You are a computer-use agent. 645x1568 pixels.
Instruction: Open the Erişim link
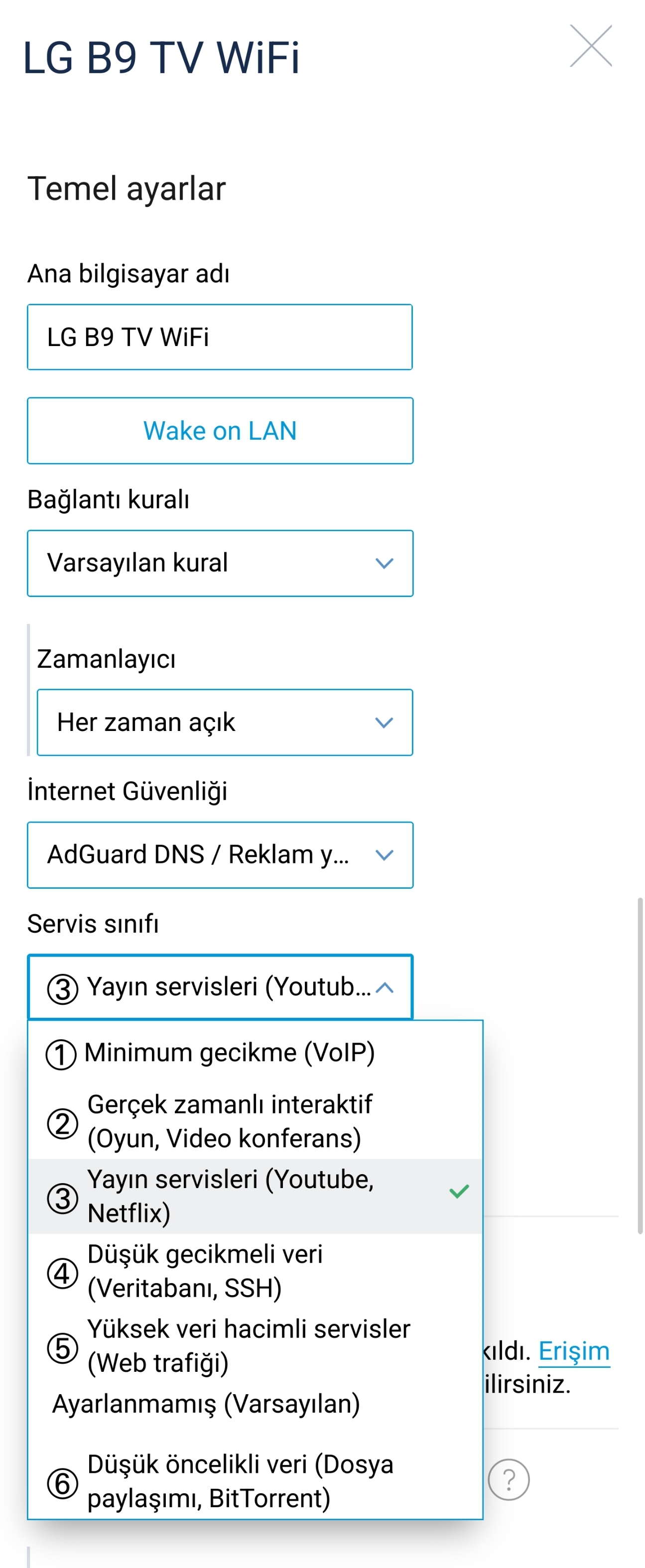[x=574, y=1351]
